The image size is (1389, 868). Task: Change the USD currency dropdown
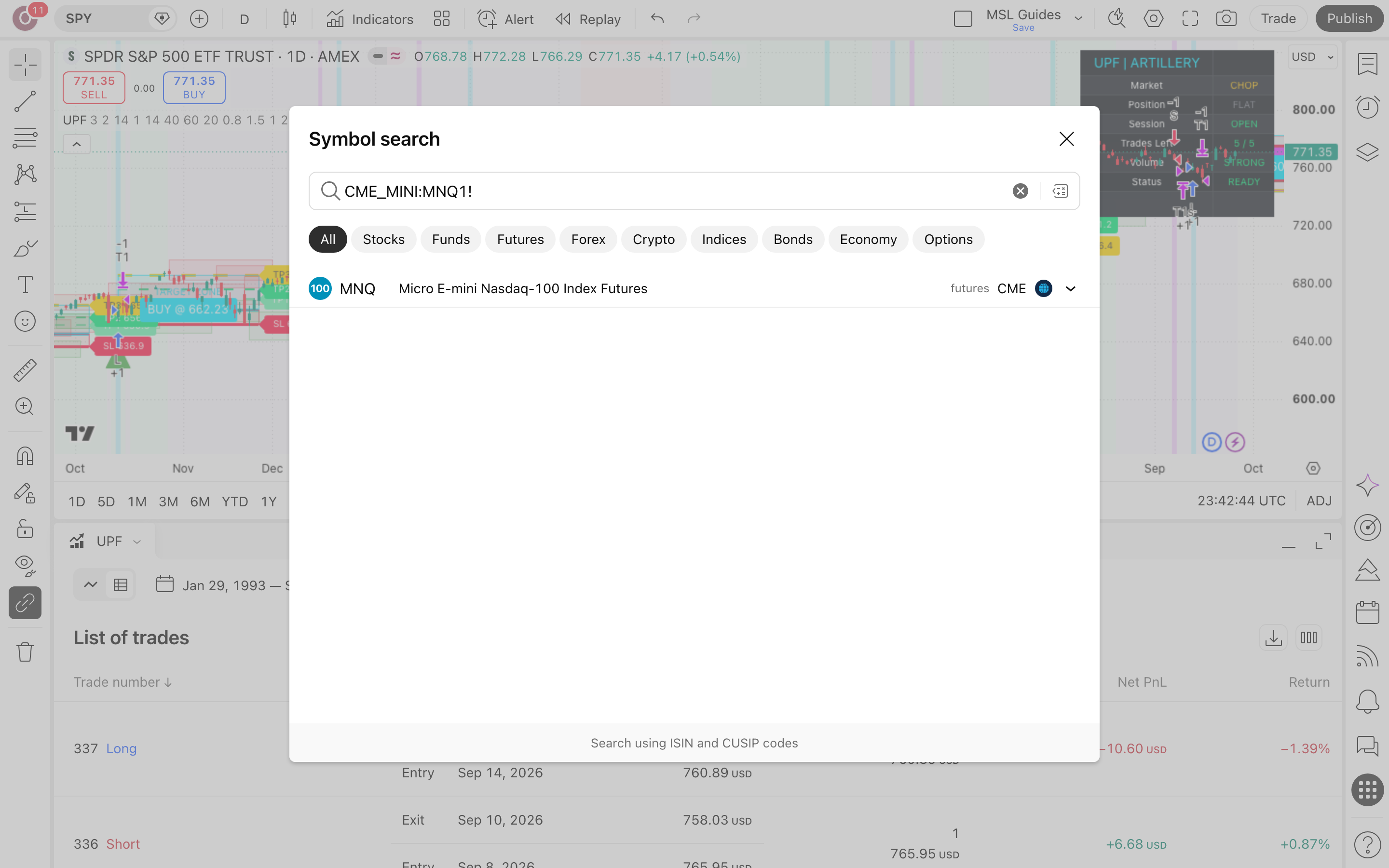click(x=1312, y=57)
